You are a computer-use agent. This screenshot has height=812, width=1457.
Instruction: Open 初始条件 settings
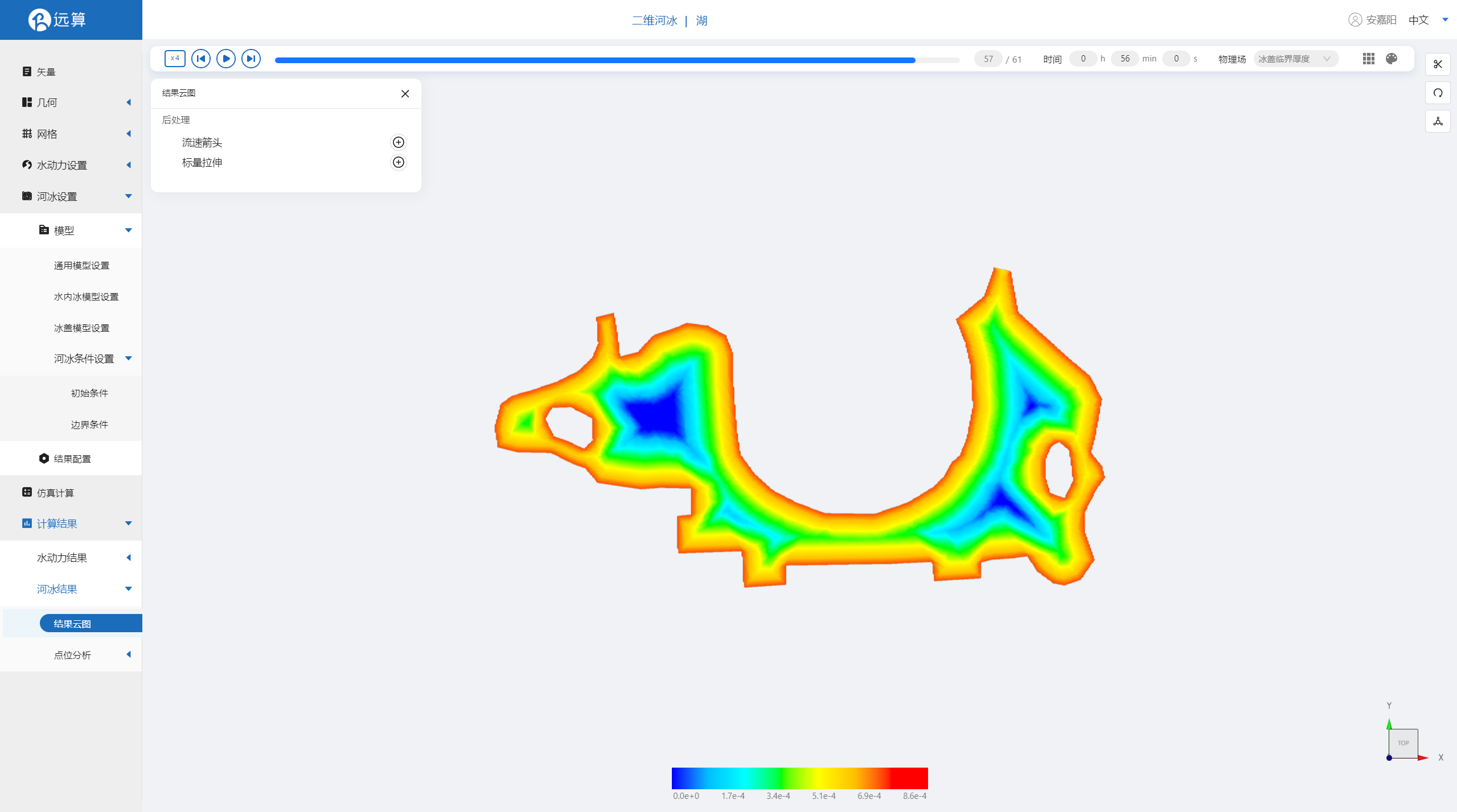89,393
